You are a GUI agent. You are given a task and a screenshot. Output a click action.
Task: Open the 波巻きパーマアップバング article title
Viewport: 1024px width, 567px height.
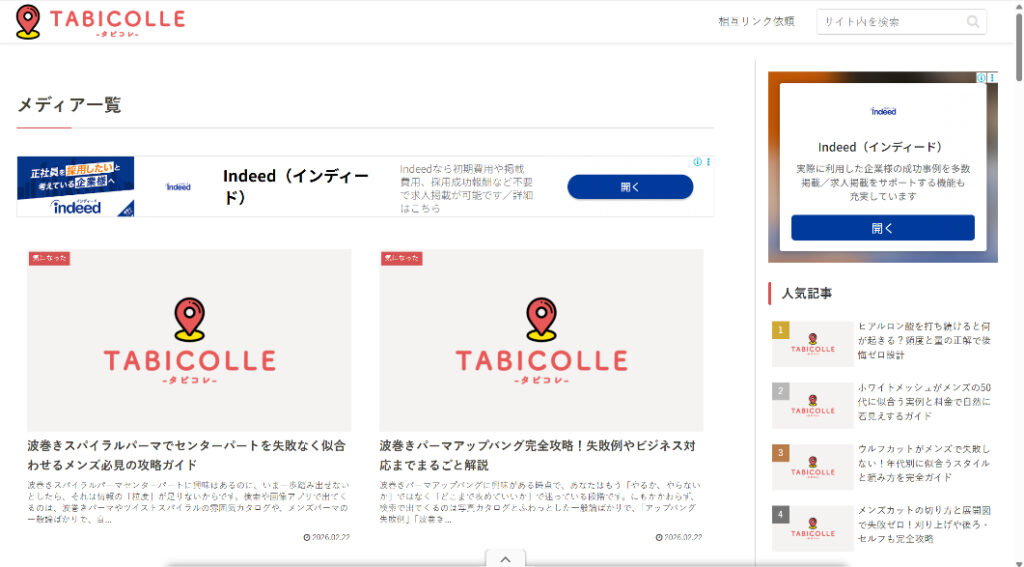[x=538, y=455]
